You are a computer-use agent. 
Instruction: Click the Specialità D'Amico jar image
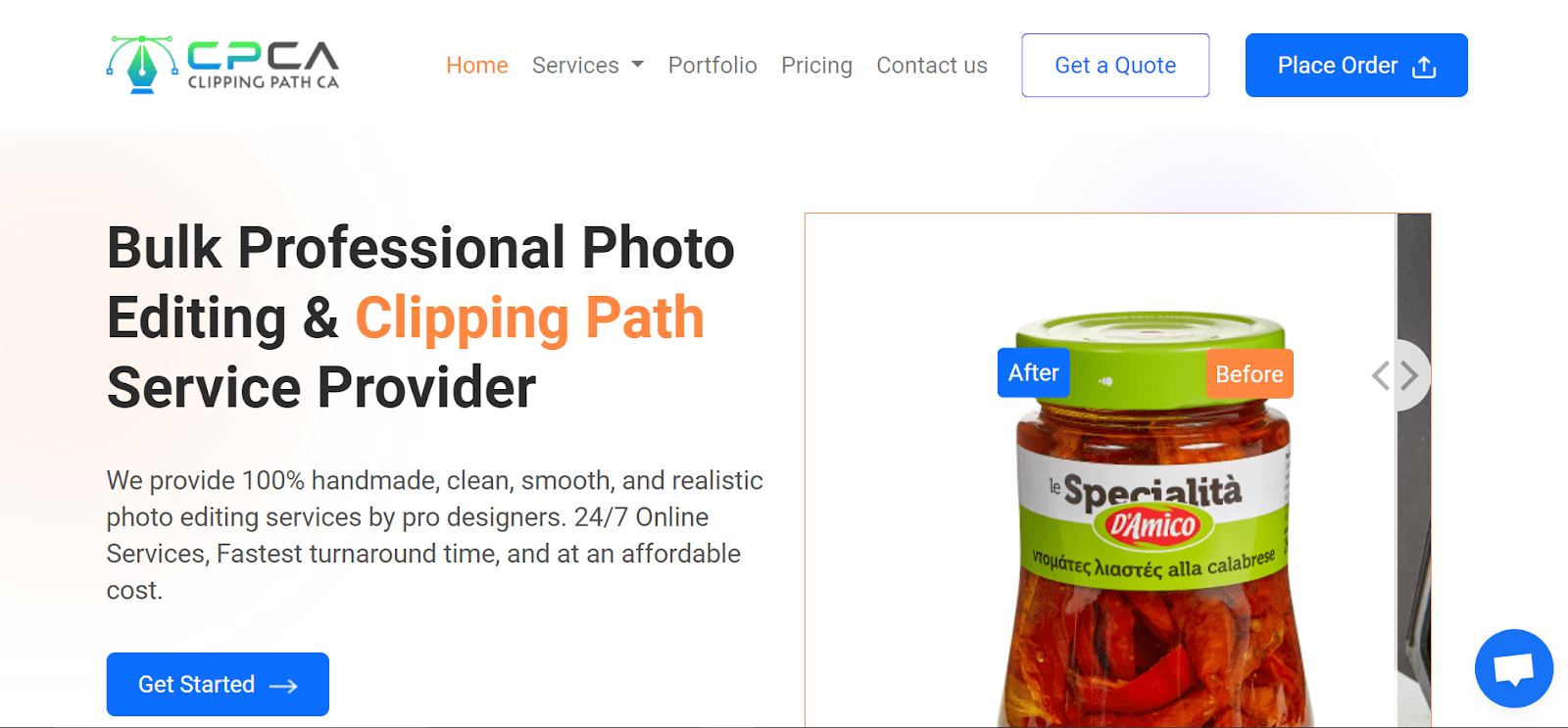(1151, 521)
